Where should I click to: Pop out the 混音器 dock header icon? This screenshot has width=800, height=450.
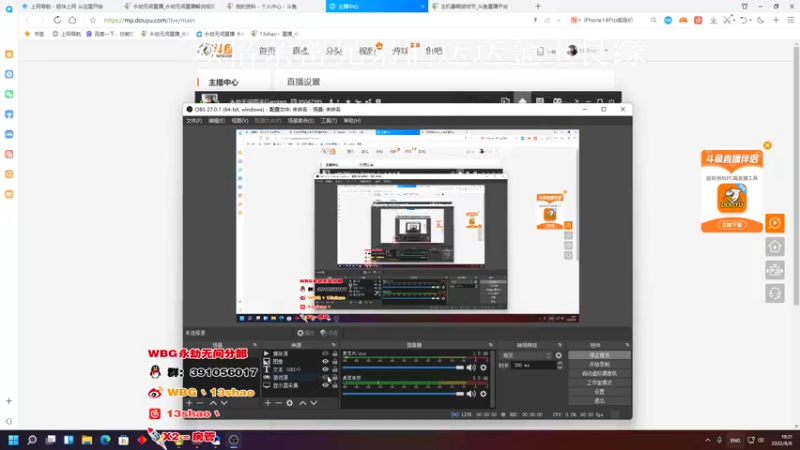coord(491,345)
